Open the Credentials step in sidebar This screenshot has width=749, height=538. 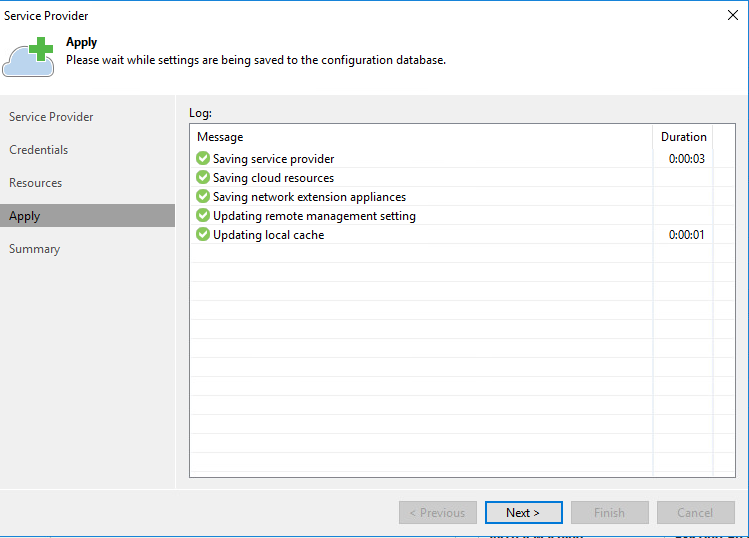[39, 150]
